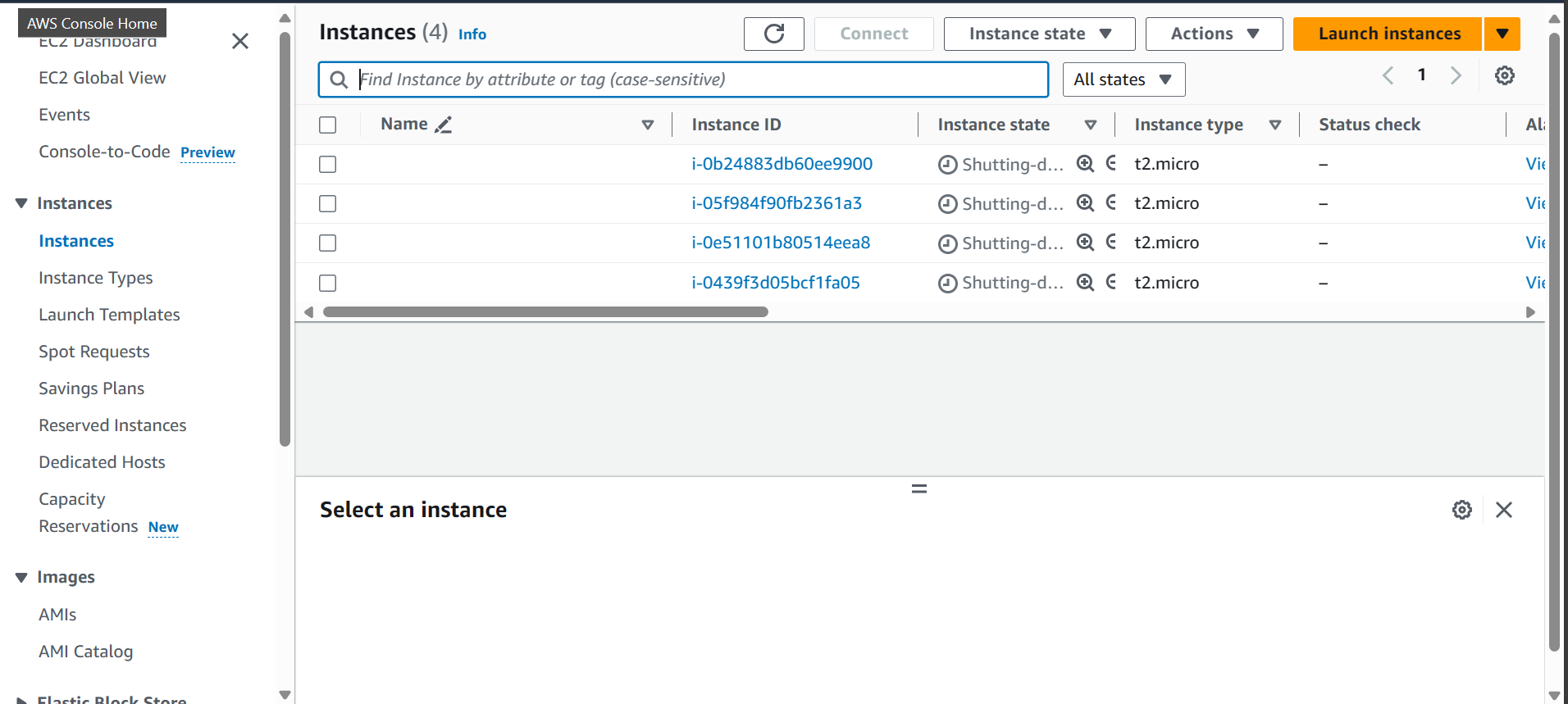Open instance i-0b24883db60ee9900 link
1568x704 pixels.
[782, 164]
